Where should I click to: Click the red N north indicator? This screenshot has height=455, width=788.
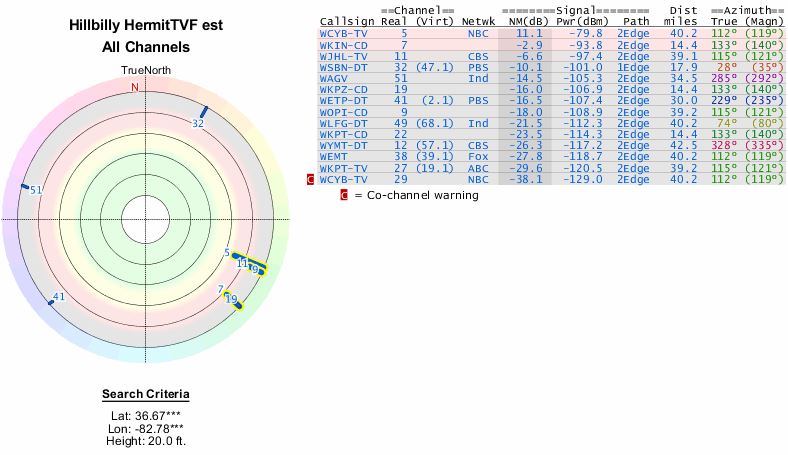(135, 88)
